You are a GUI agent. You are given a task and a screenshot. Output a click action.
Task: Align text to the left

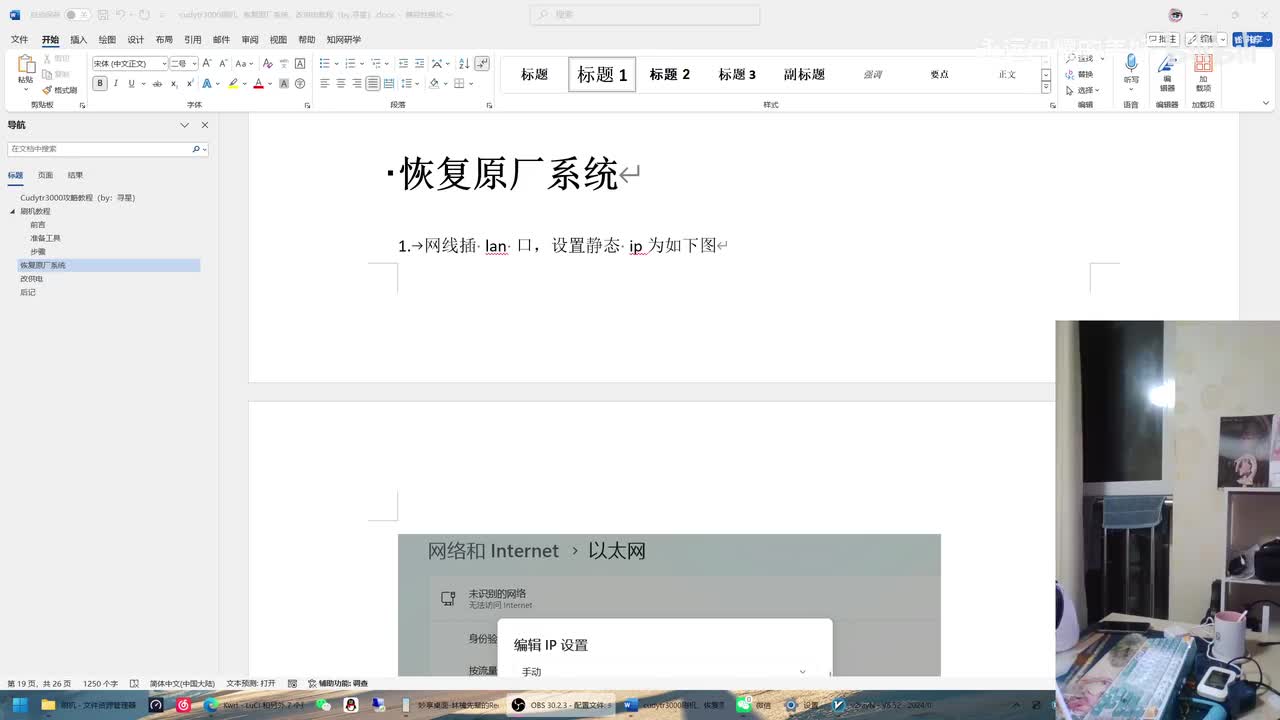tap(324, 84)
